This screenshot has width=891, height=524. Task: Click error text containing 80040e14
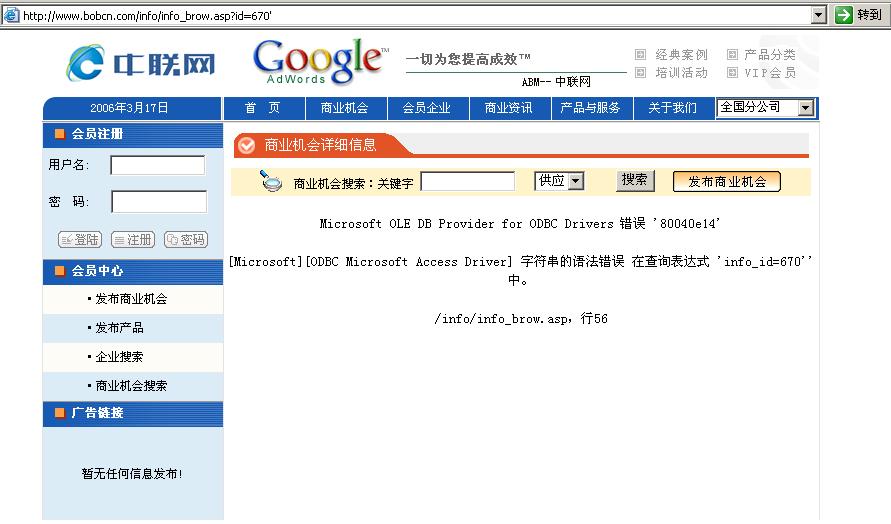pyautogui.click(x=520, y=223)
